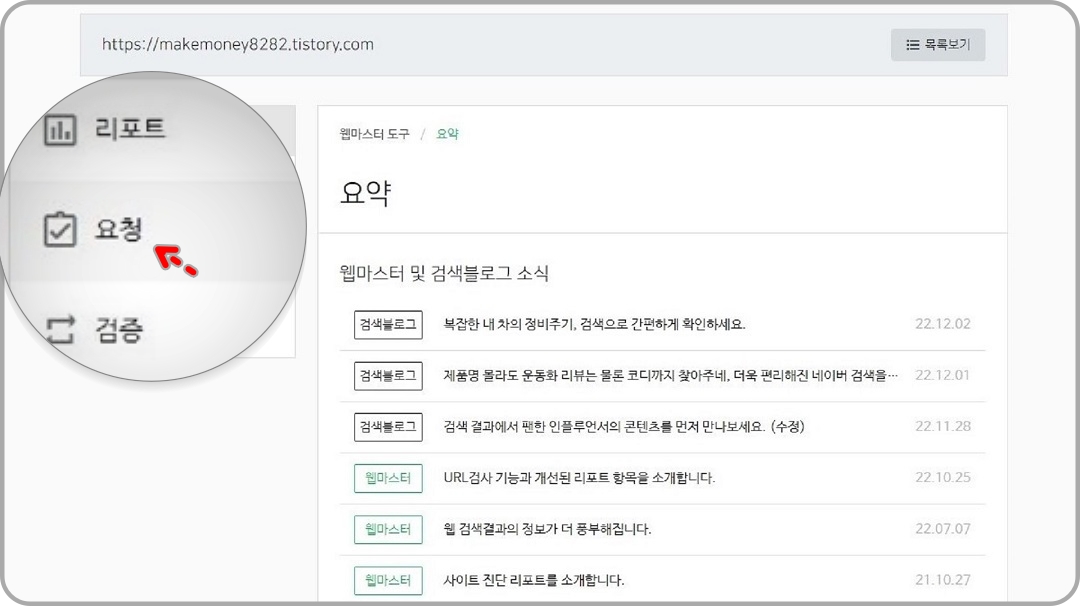This screenshot has height=606, width=1080.
Task: Open news post 복잡한 내 차의 정비주기
Action: point(594,324)
